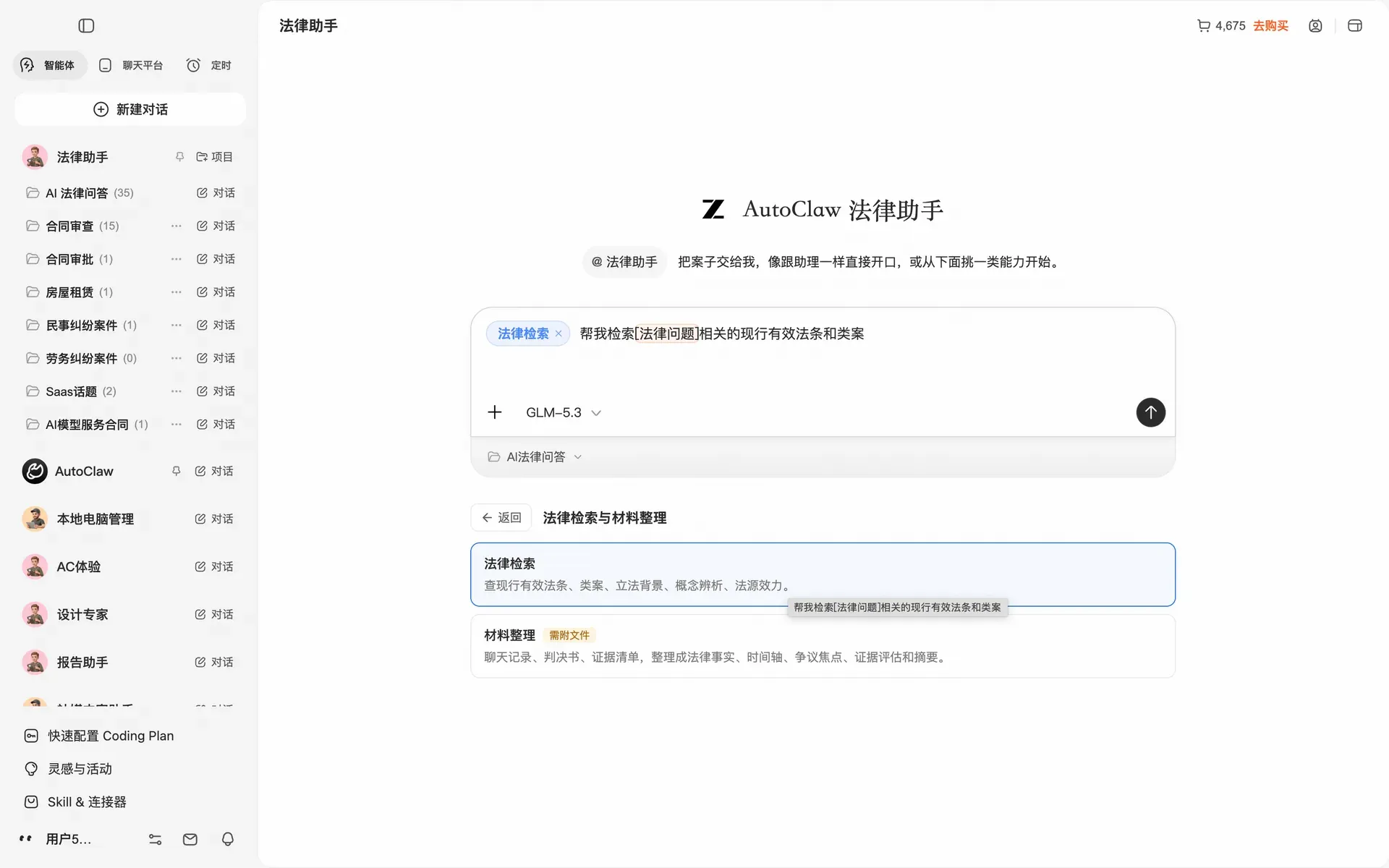Send the message with arrow button
Screen dimensions: 1389x868
tap(1150, 412)
